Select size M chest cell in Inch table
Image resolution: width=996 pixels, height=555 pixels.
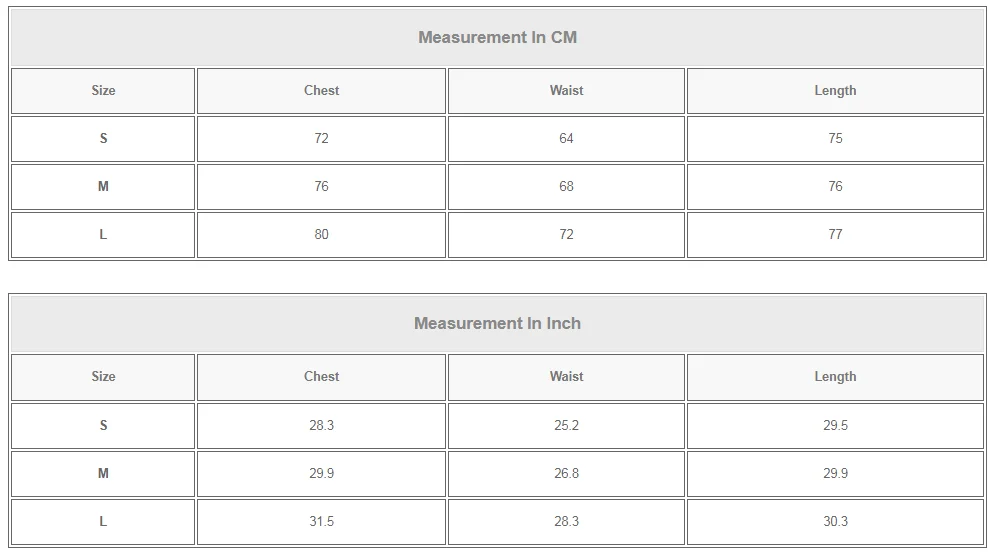321,474
